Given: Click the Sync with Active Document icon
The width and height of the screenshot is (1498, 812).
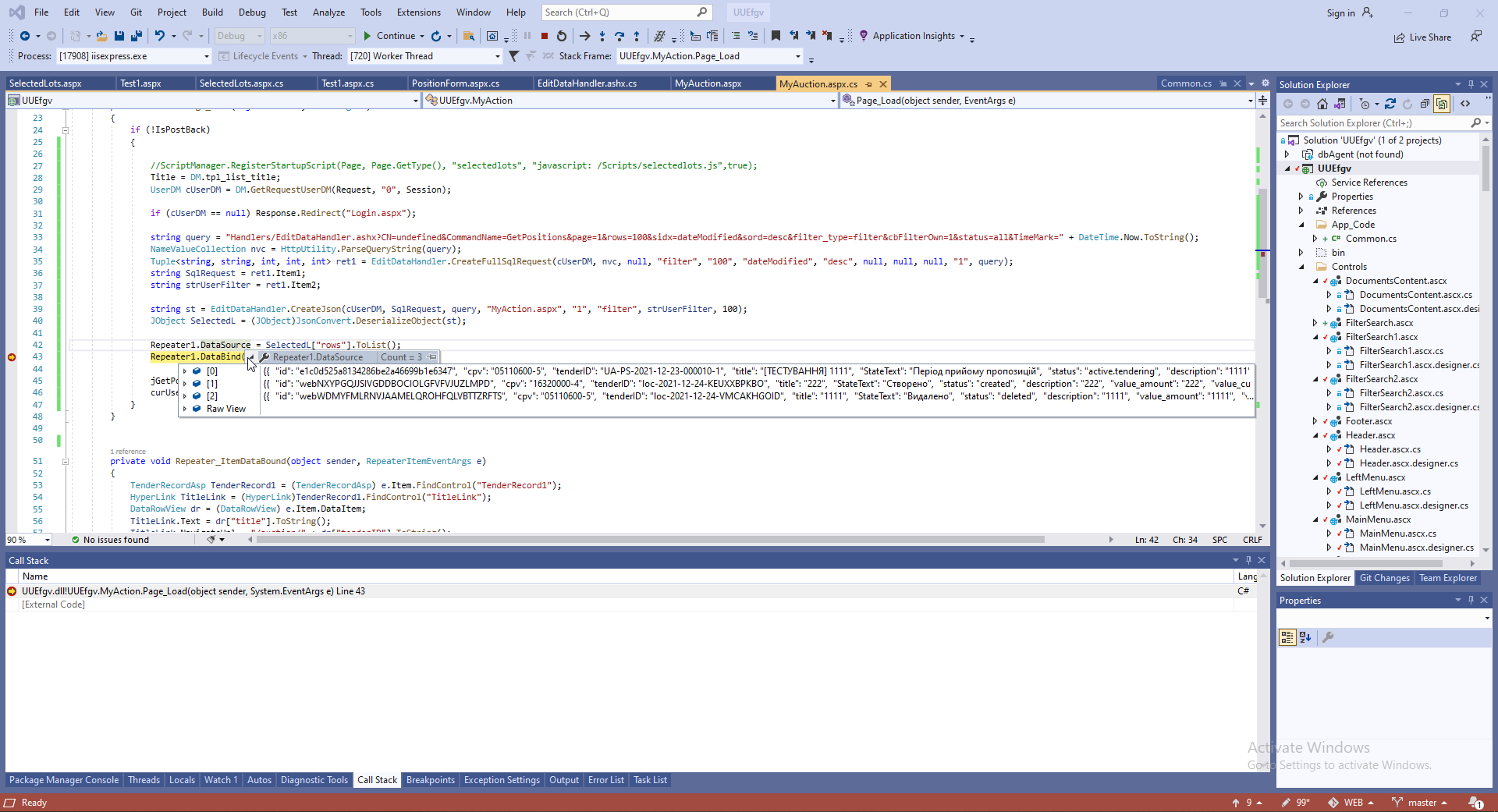Looking at the screenshot, I should pos(1390,104).
